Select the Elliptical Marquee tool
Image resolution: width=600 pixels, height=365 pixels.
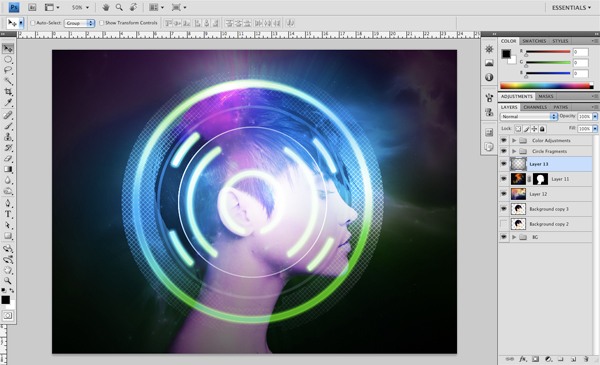[8, 60]
